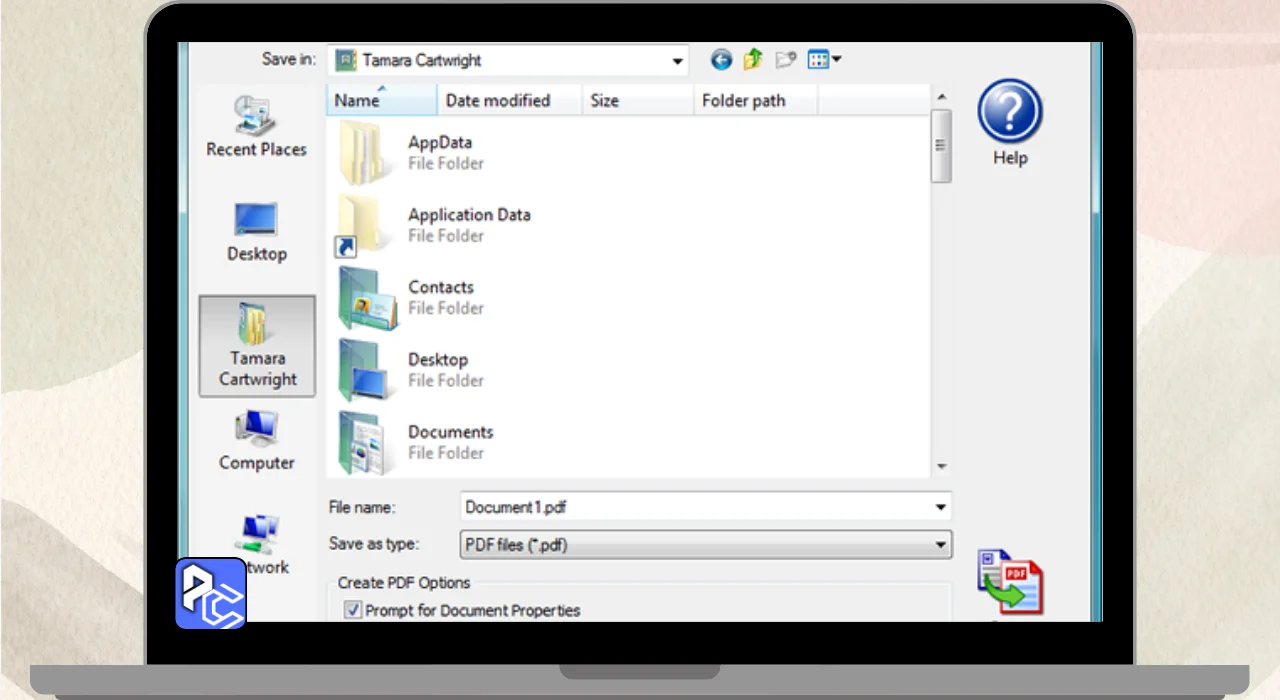This screenshot has width=1280, height=700.
Task: Click the file list scrollbar down arrow
Action: point(941,467)
